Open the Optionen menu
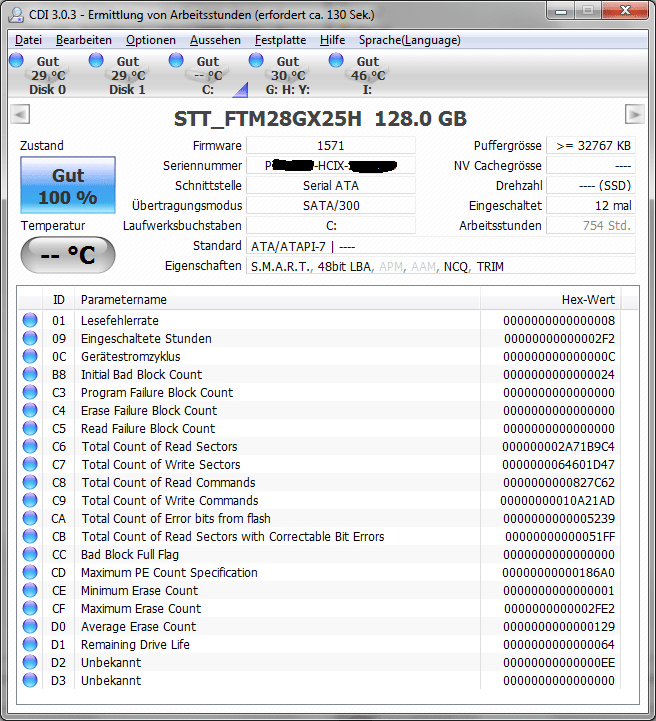 [151, 40]
